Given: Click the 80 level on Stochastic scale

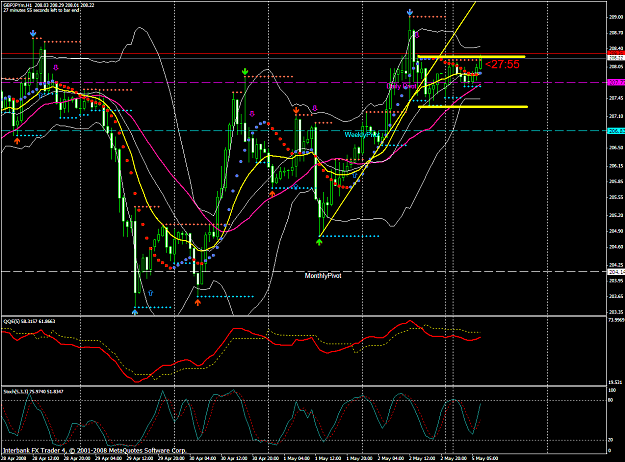Looking at the screenshot, I should (611, 401).
